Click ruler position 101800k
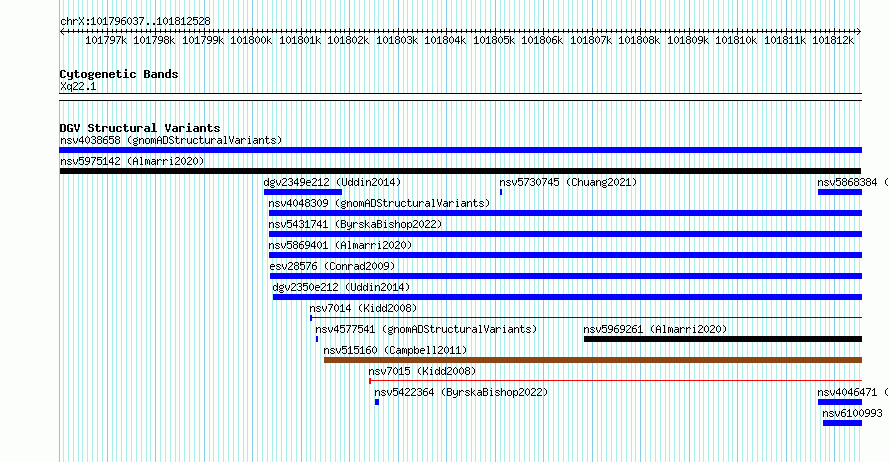Viewport: 890px width, 462px height. point(251,40)
